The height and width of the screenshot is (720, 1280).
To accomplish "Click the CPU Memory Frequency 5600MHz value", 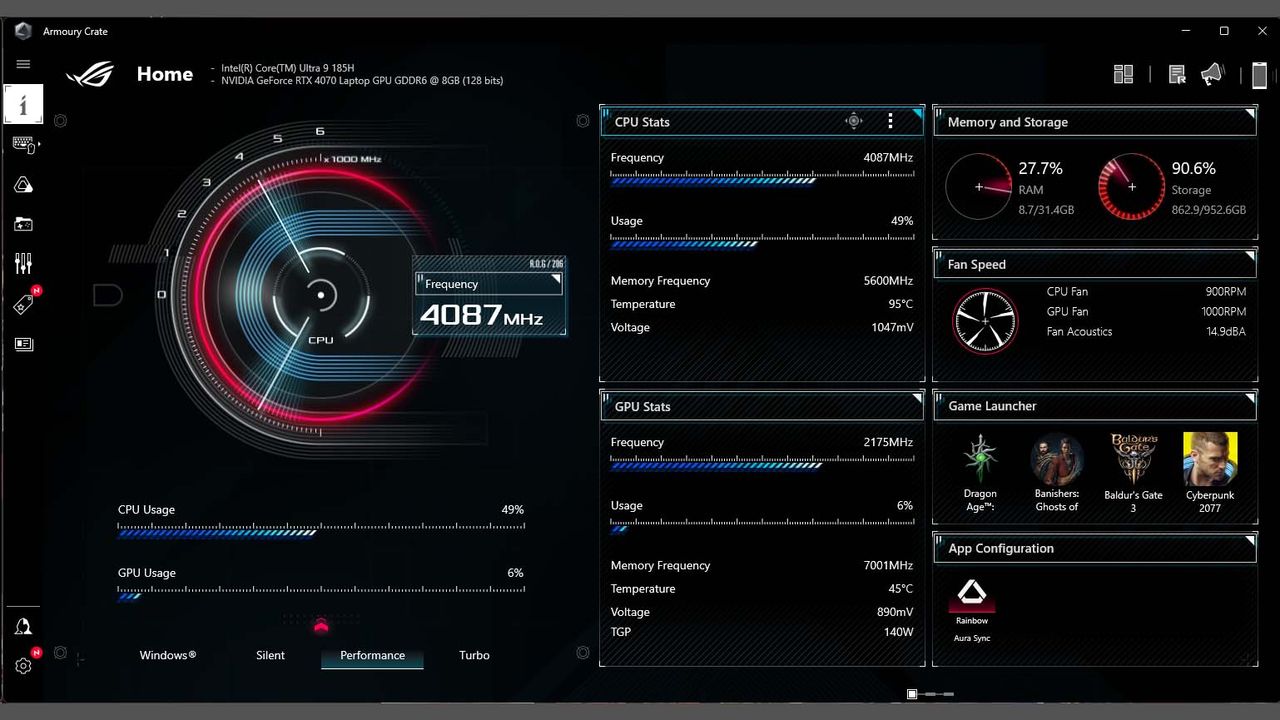I will [x=888, y=281].
